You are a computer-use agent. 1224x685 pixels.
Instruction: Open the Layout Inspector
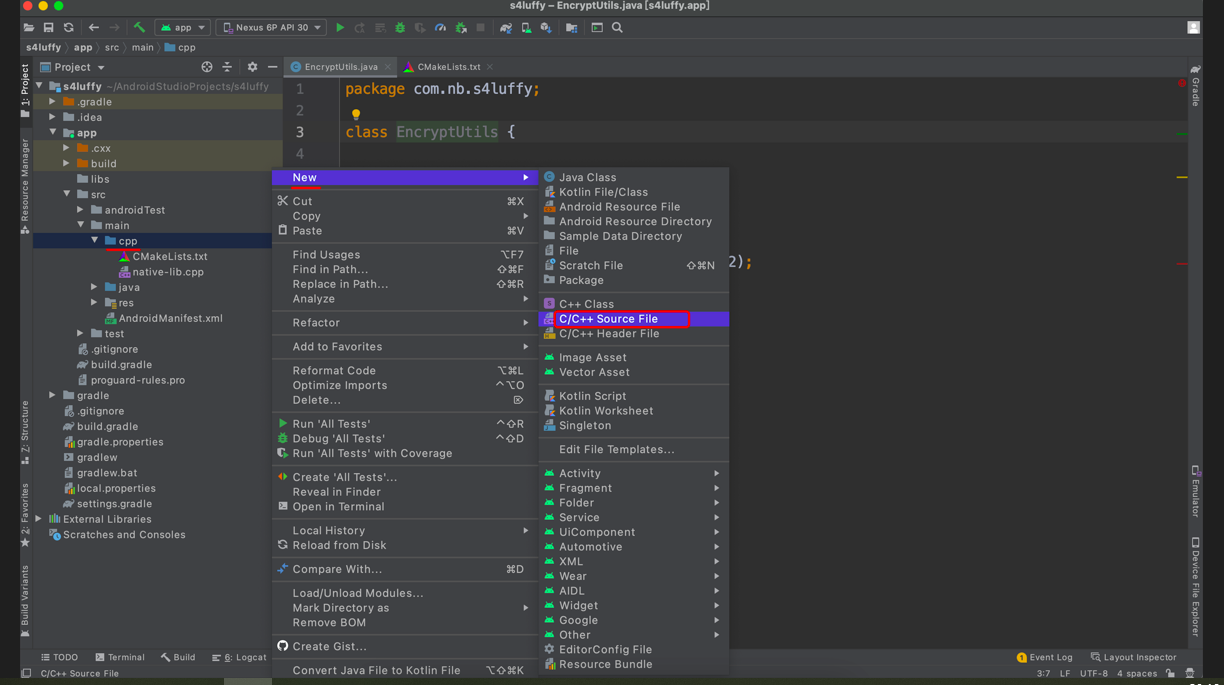1133,658
